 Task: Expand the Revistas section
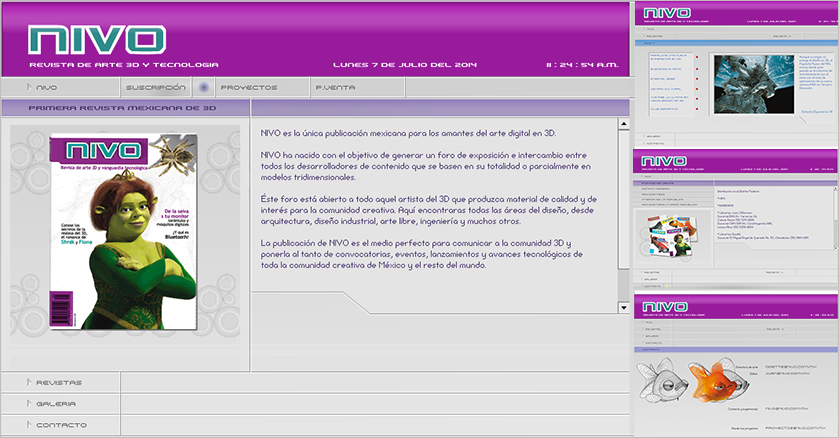coord(59,382)
